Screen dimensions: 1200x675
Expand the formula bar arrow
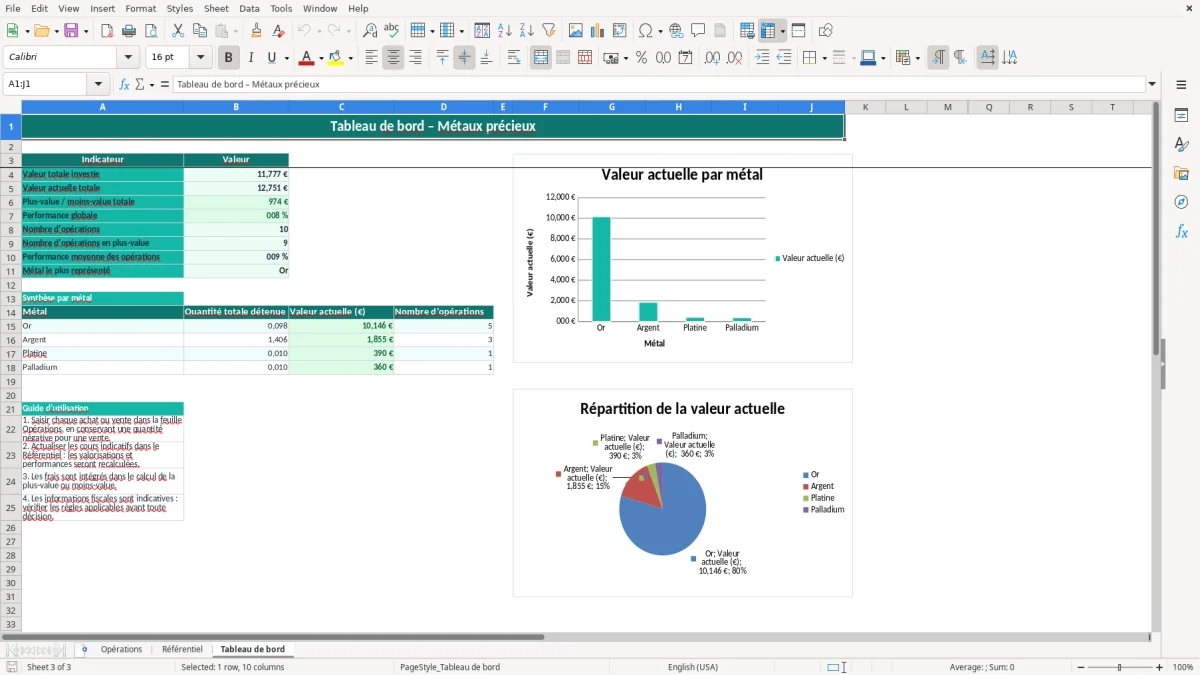pyautogui.click(x=1152, y=84)
